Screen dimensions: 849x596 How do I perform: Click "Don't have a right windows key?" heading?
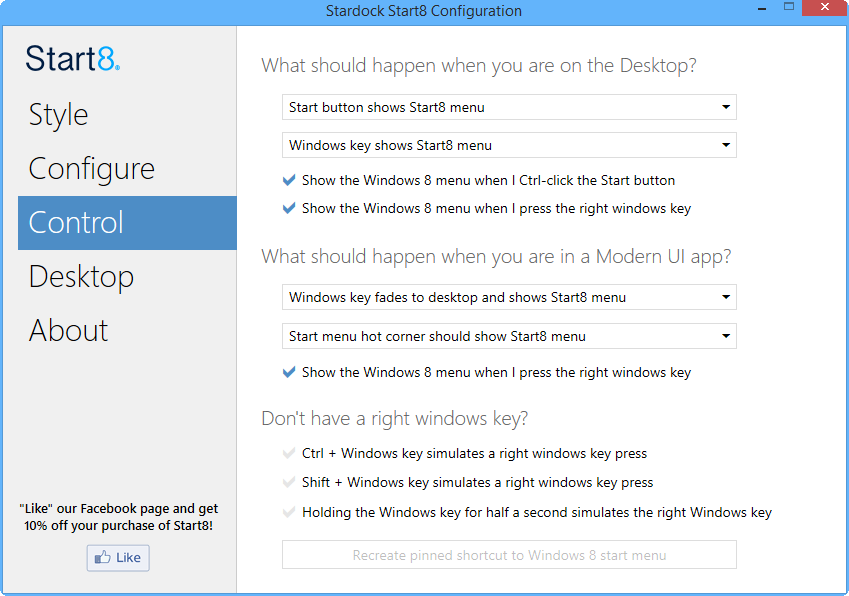tap(394, 418)
